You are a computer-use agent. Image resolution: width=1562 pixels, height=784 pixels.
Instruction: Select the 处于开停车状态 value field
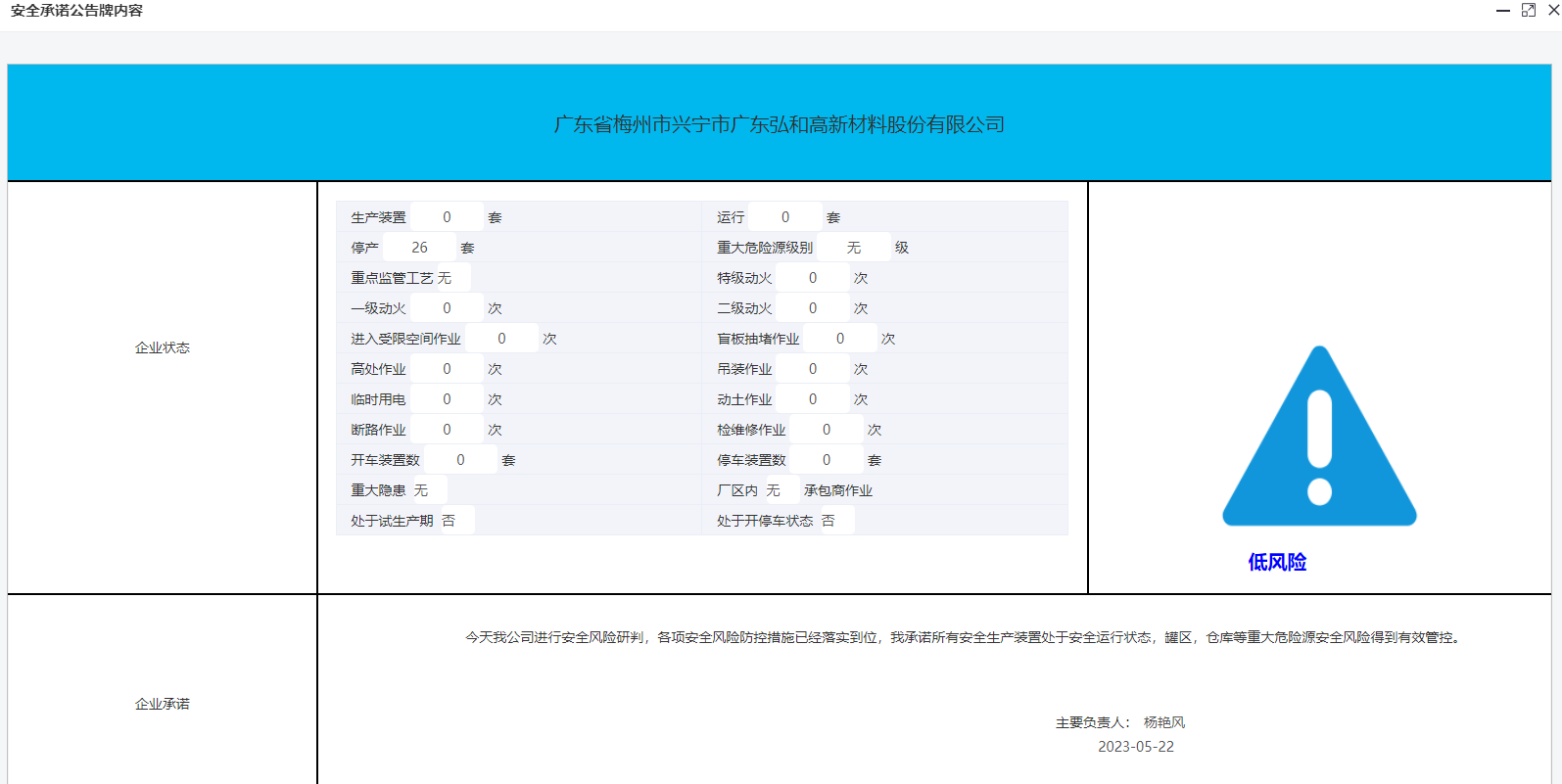point(834,521)
